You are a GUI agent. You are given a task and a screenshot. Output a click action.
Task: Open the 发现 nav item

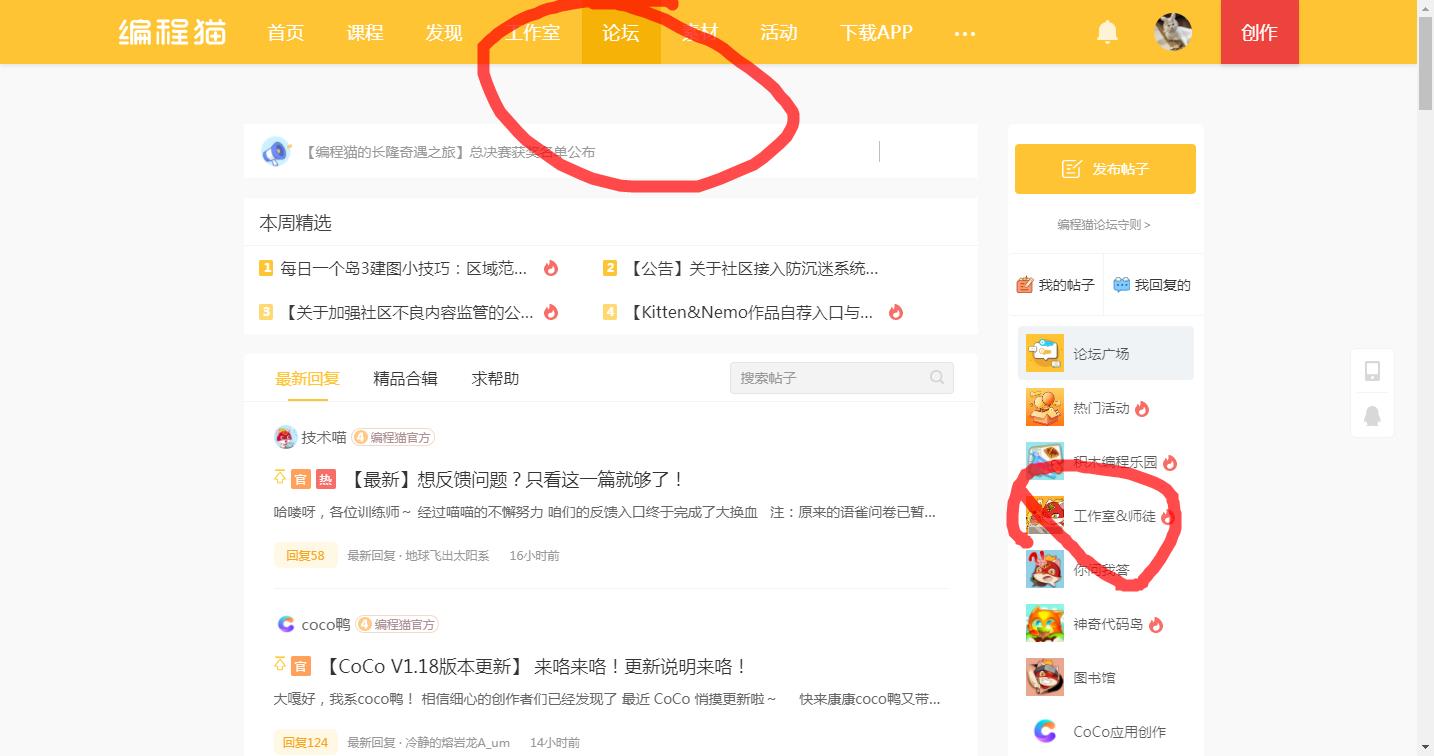443,32
